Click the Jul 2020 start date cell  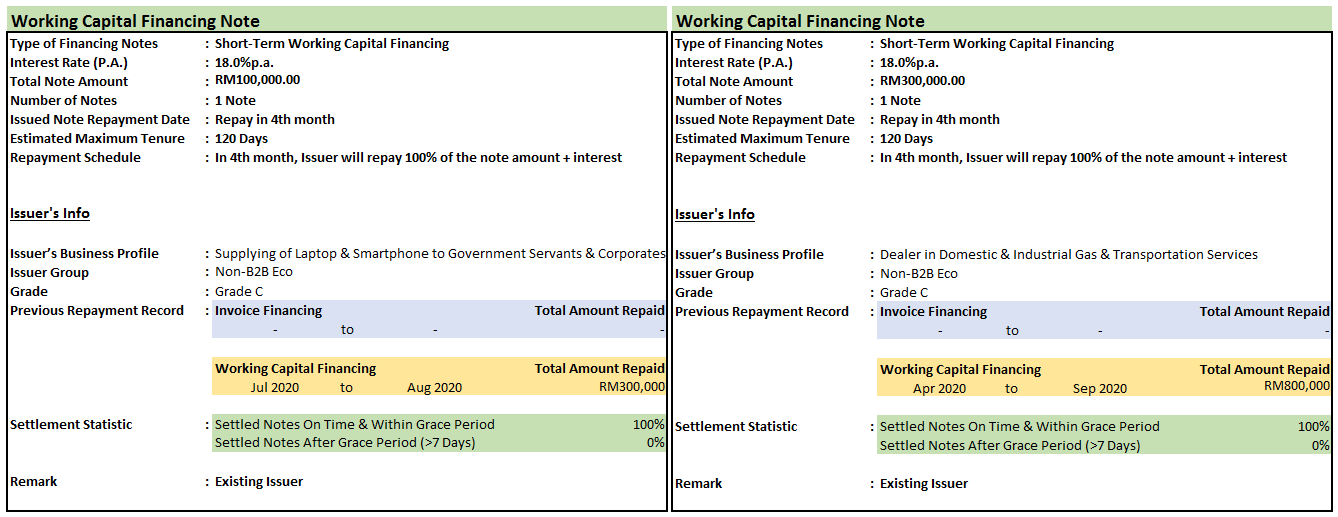275,388
